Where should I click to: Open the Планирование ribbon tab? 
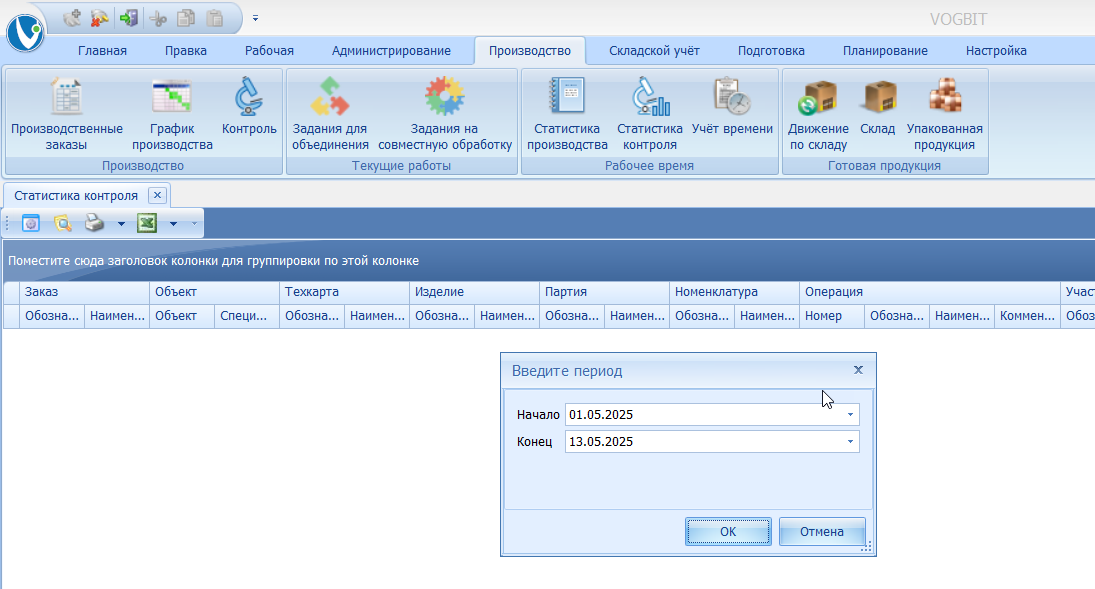point(884,51)
